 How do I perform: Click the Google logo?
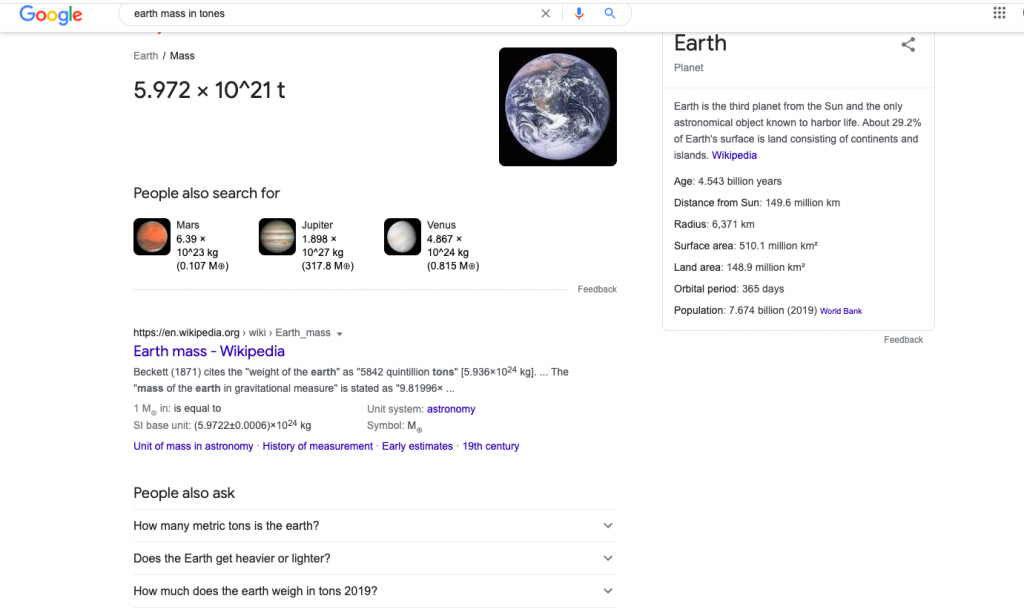pyautogui.click(x=50, y=15)
